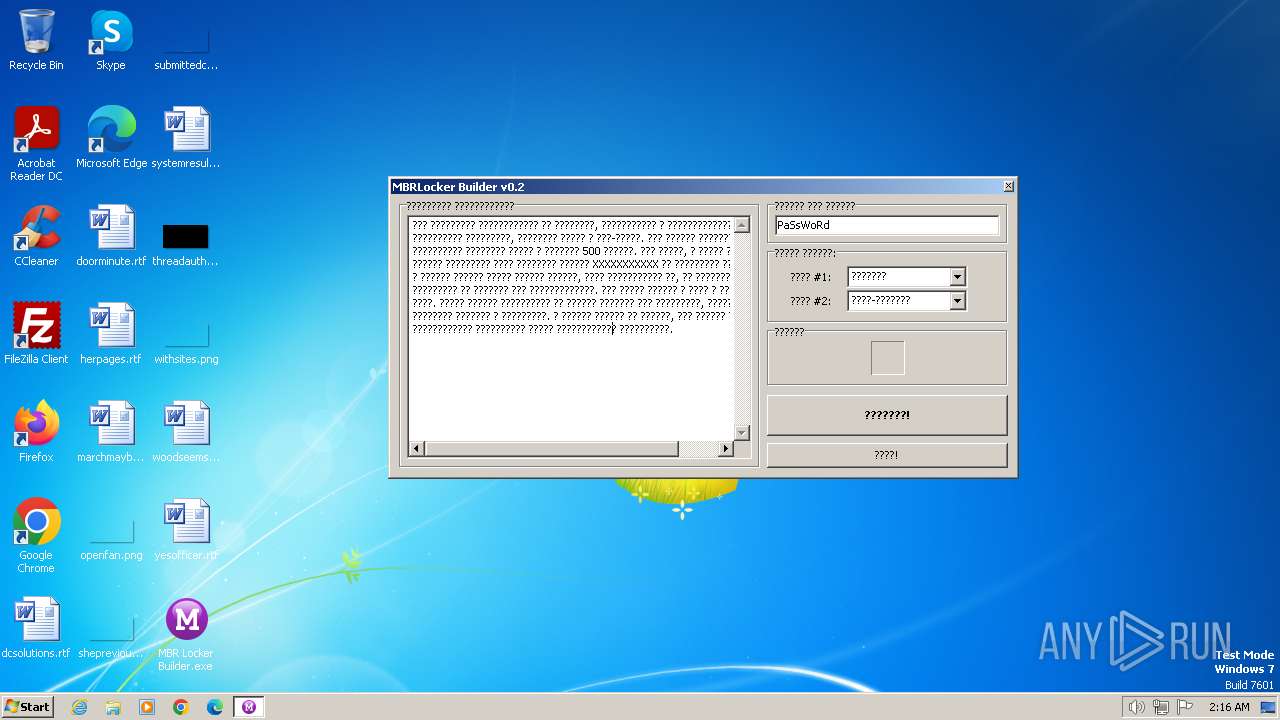Select the Acrobat Reader DC shortcut
This screenshot has width=1280, height=720.
(36, 144)
